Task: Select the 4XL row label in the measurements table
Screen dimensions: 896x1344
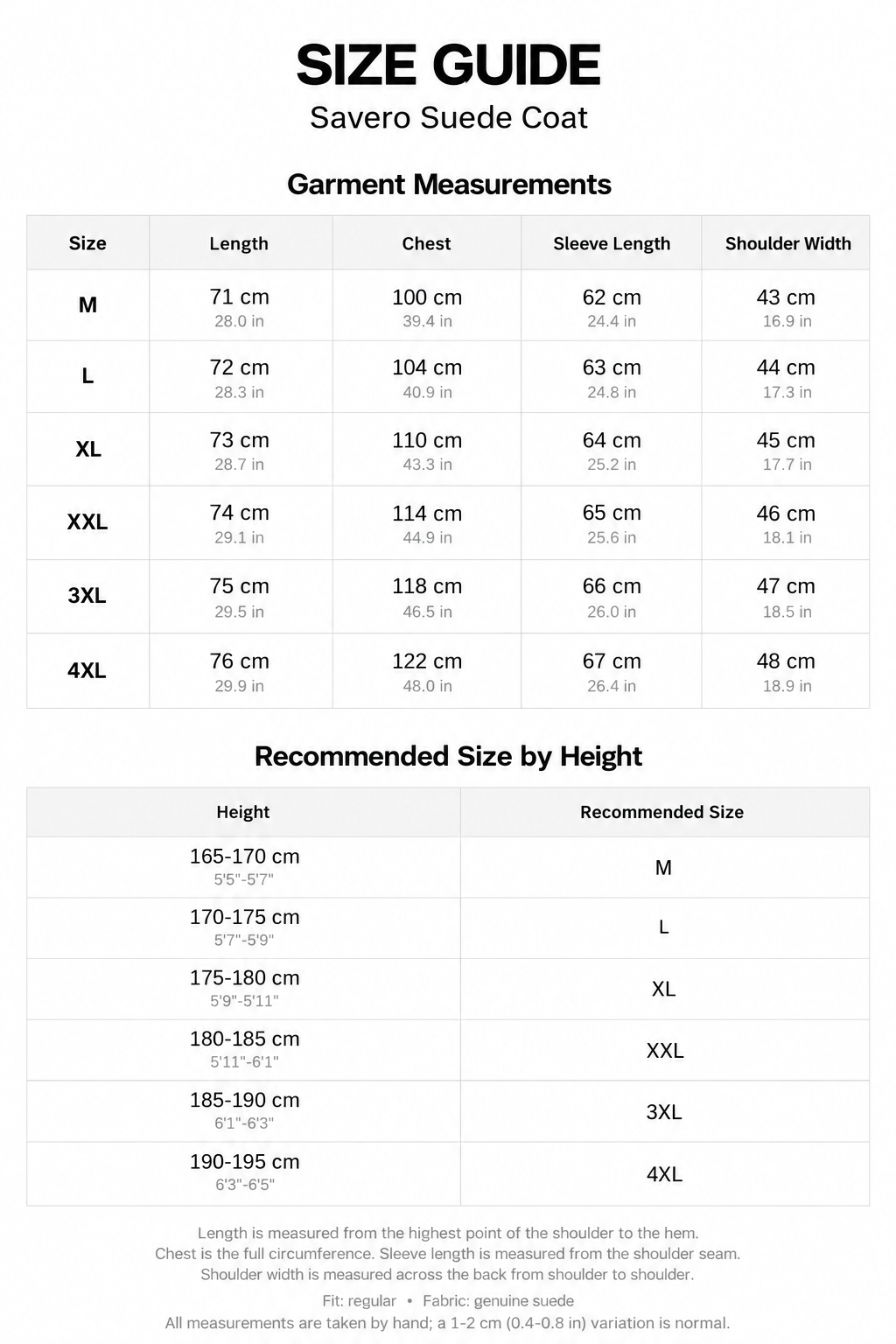Action: point(87,670)
